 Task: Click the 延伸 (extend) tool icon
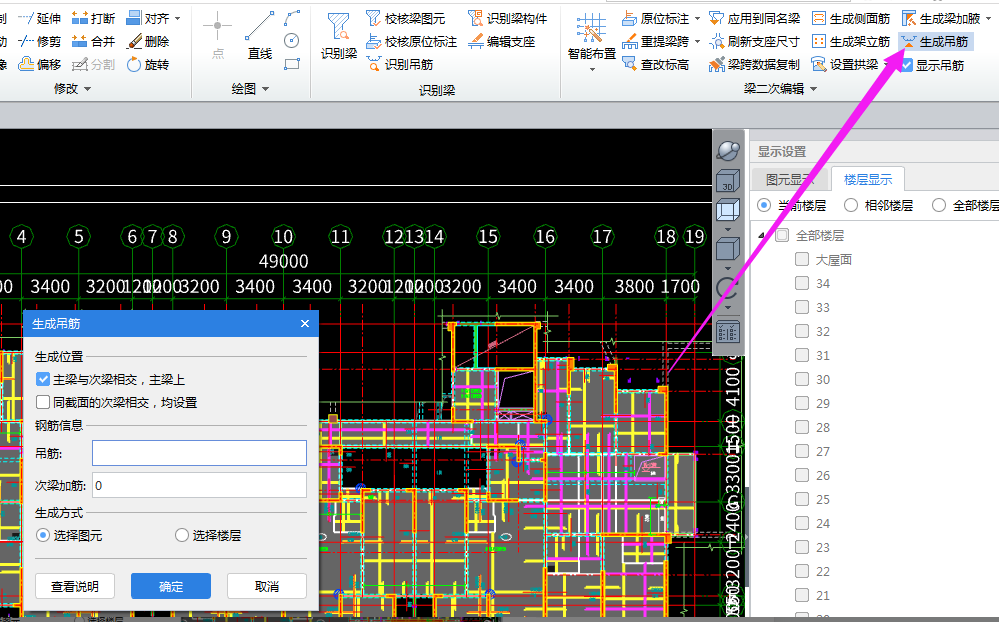[x=25, y=18]
